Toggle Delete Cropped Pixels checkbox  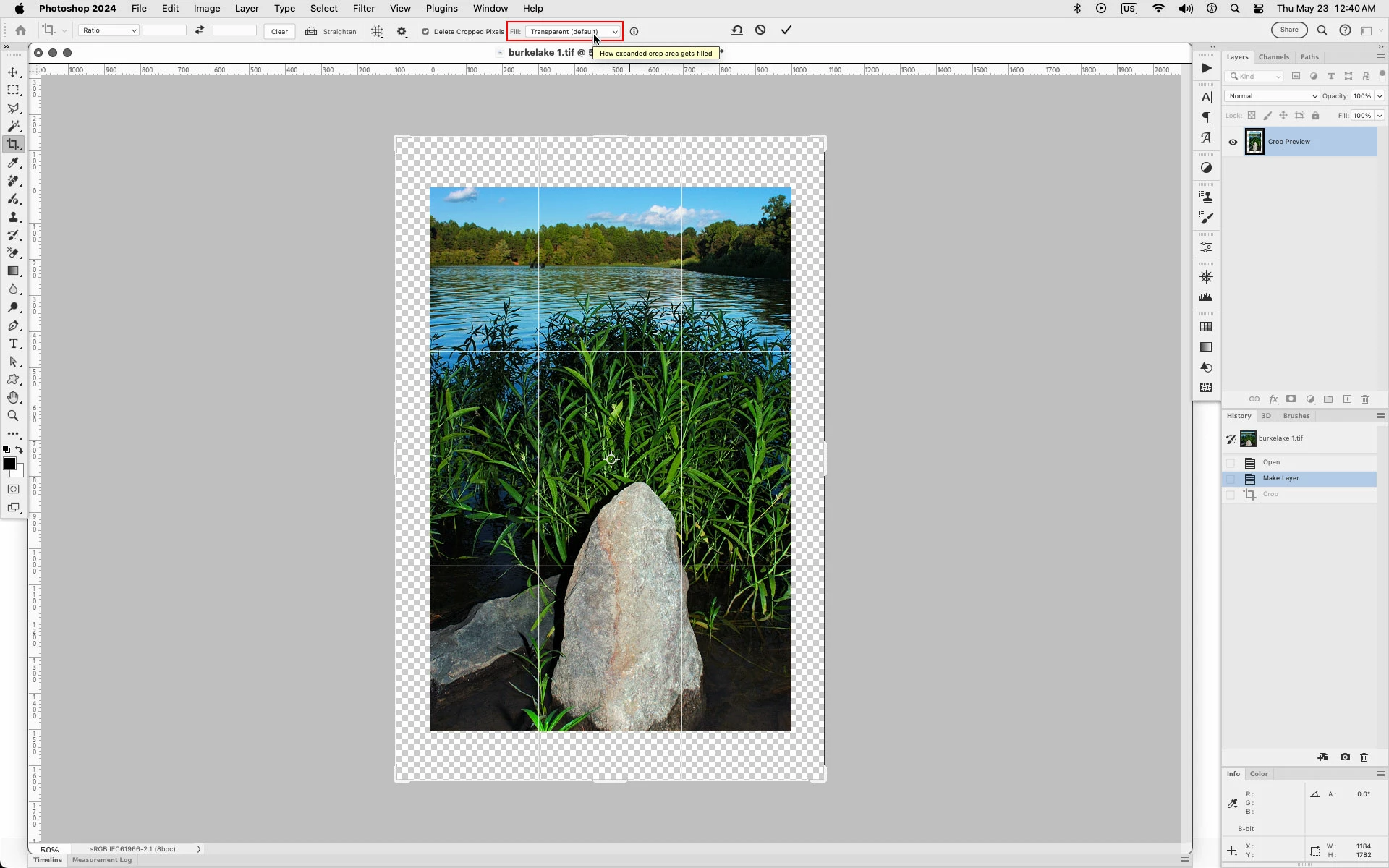click(x=425, y=31)
